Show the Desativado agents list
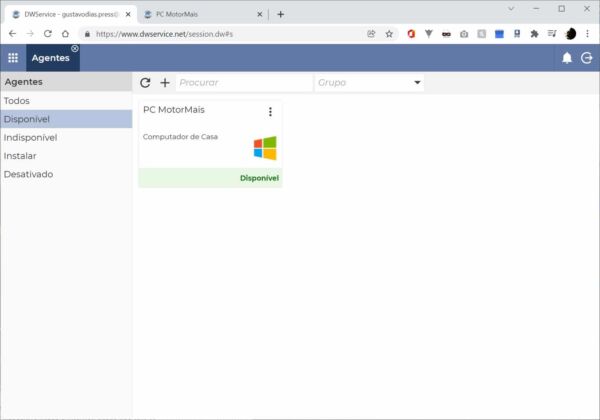 (28, 174)
